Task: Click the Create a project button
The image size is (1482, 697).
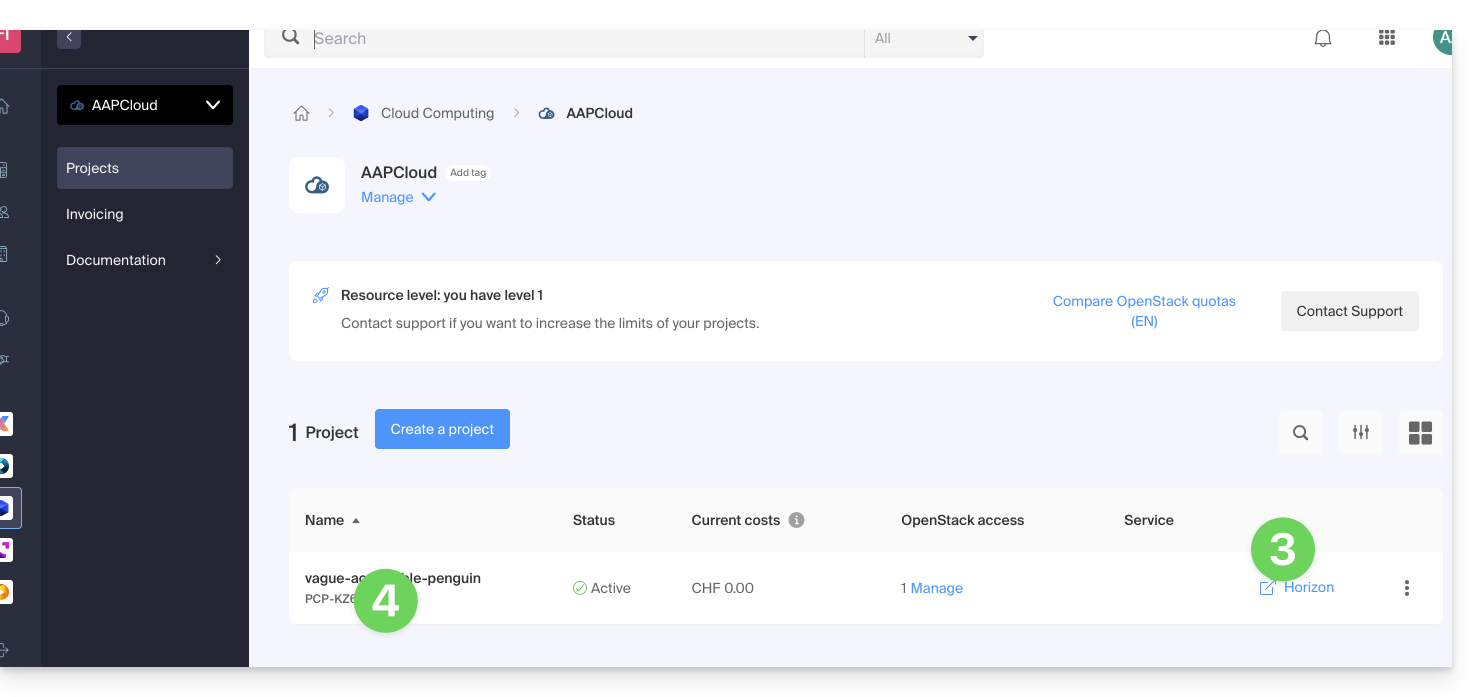Action: click(x=442, y=429)
